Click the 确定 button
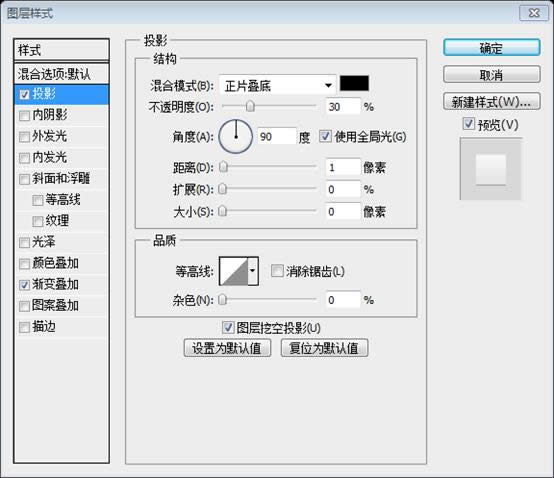Viewport: 554px width, 478px height. pos(491,47)
